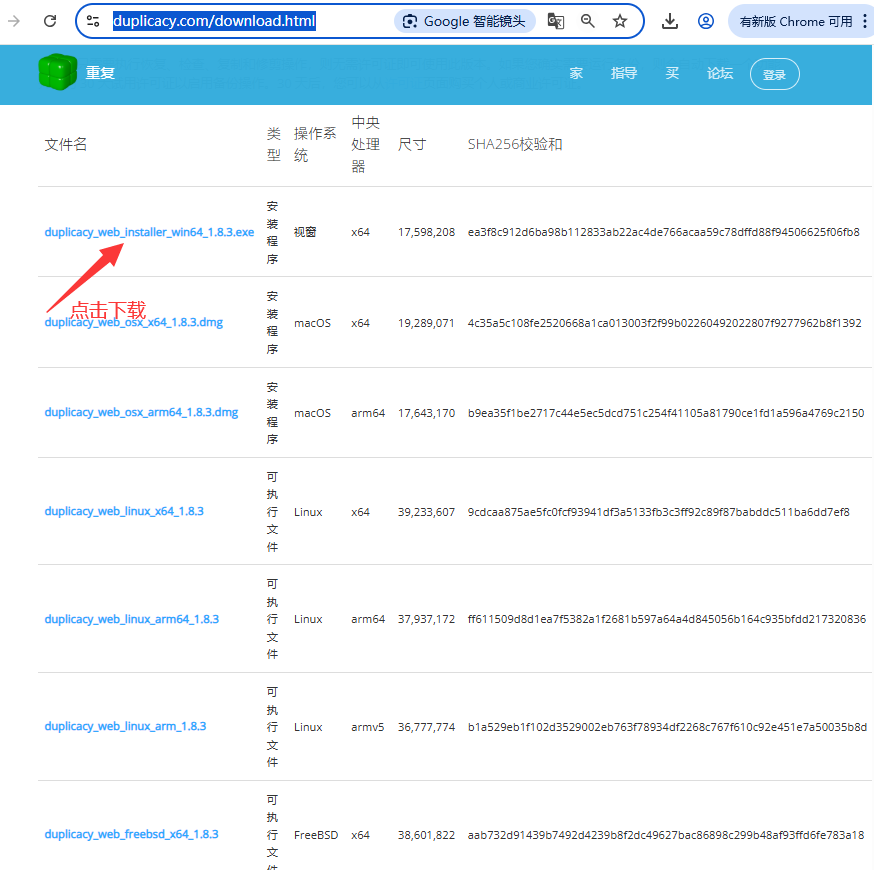Click the checksum starting with ff611509d8d1
874x870 pixels.
[x=667, y=619]
